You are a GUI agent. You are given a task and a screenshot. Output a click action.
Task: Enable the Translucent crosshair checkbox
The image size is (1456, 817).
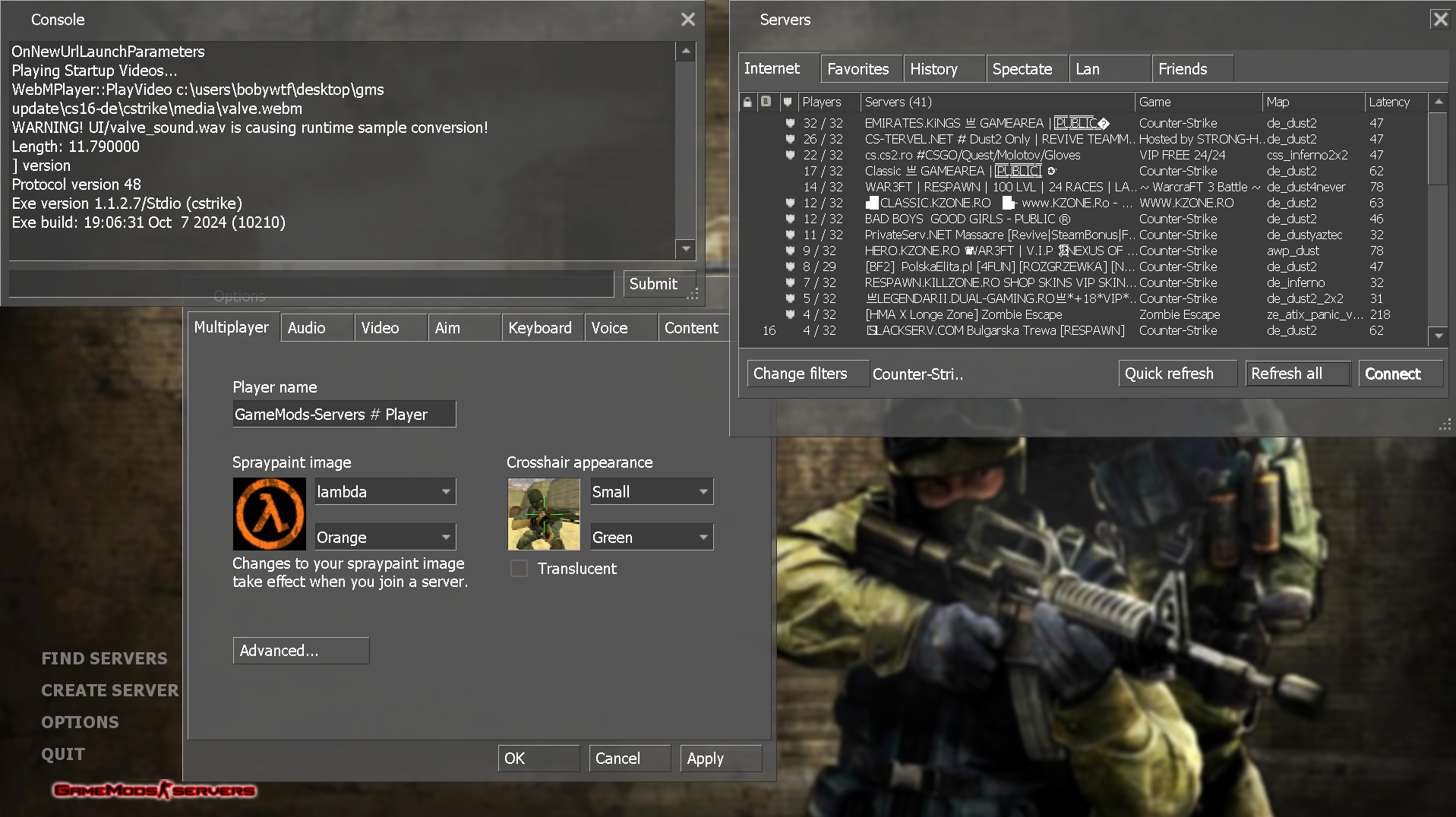tap(519, 569)
